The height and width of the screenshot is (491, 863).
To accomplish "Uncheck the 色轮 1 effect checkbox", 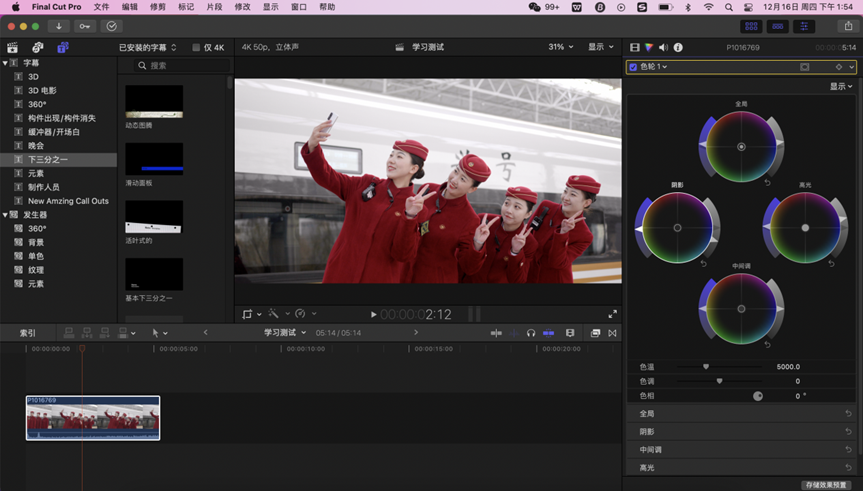I will (633, 67).
